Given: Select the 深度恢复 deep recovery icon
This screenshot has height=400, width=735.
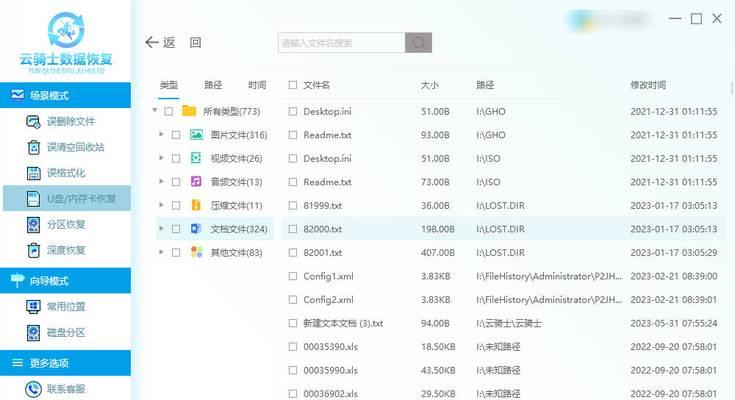Looking at the screenshot, I should click(x=33, y=250).
